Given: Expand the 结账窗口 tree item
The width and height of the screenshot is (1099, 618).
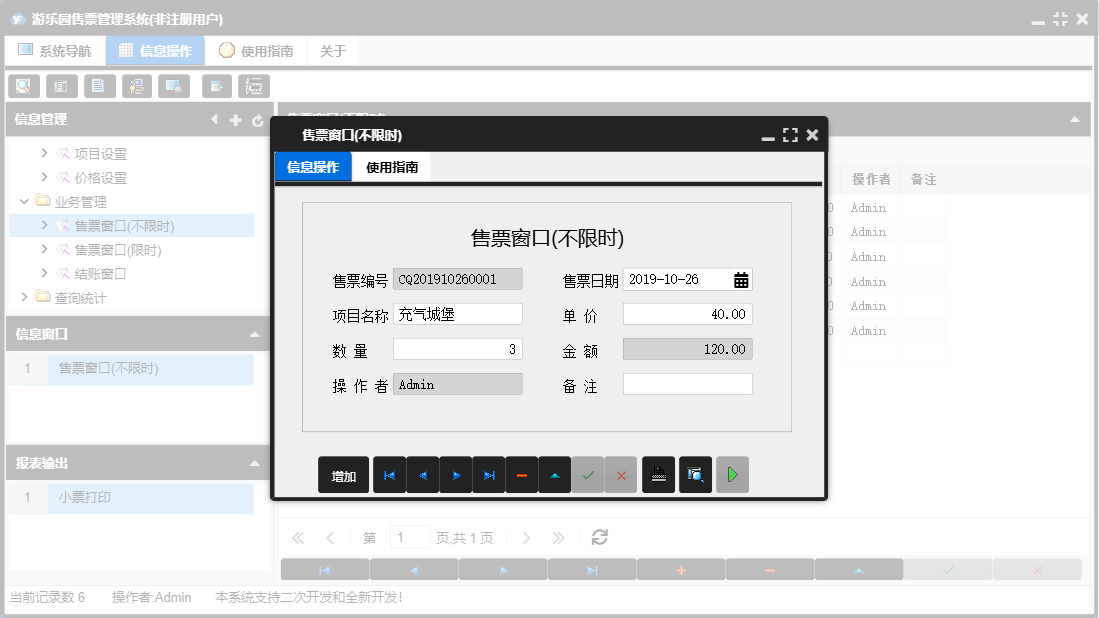Looking at the screenshot, I should (x=43, y=274).
